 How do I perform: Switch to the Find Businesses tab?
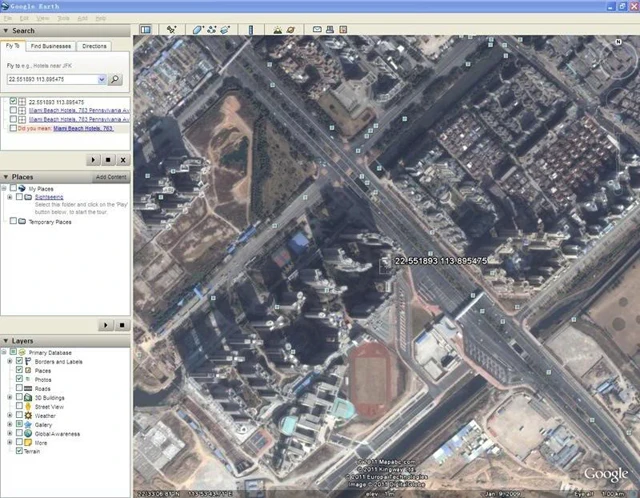(51, 46)
